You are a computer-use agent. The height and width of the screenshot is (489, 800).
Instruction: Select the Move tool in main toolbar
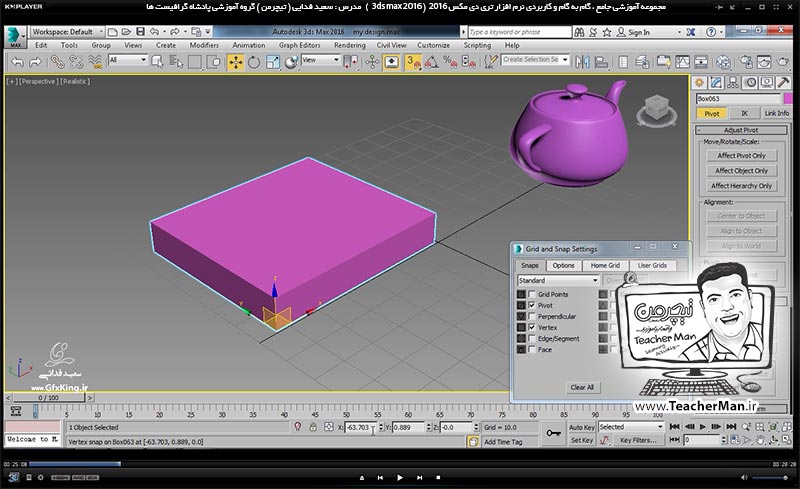(235, 62)
